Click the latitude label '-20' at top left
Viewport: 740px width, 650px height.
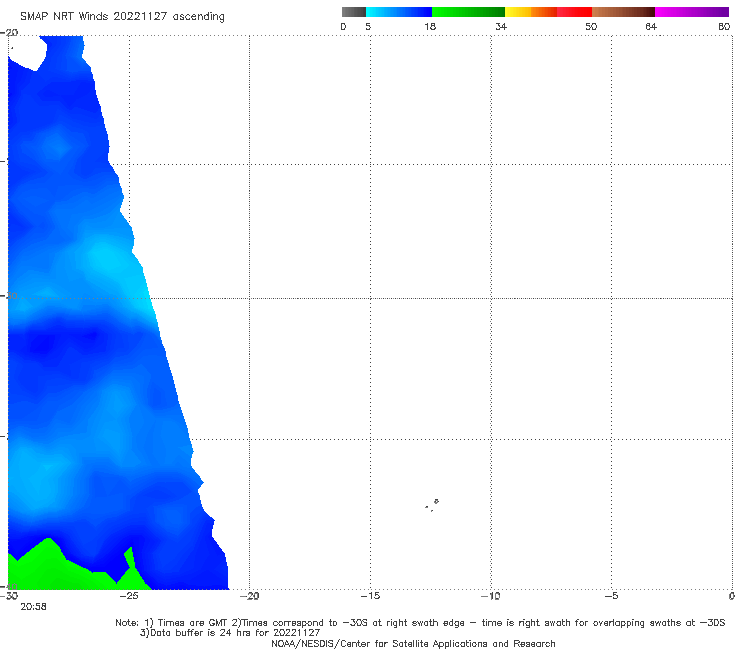coord(9,33)
